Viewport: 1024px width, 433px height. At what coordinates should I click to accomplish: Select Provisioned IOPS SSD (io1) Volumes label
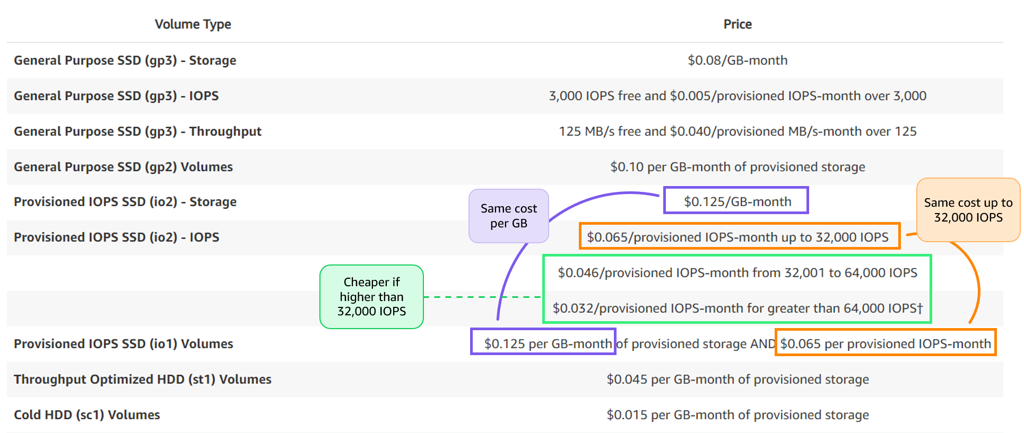click(x=123, y=344)
